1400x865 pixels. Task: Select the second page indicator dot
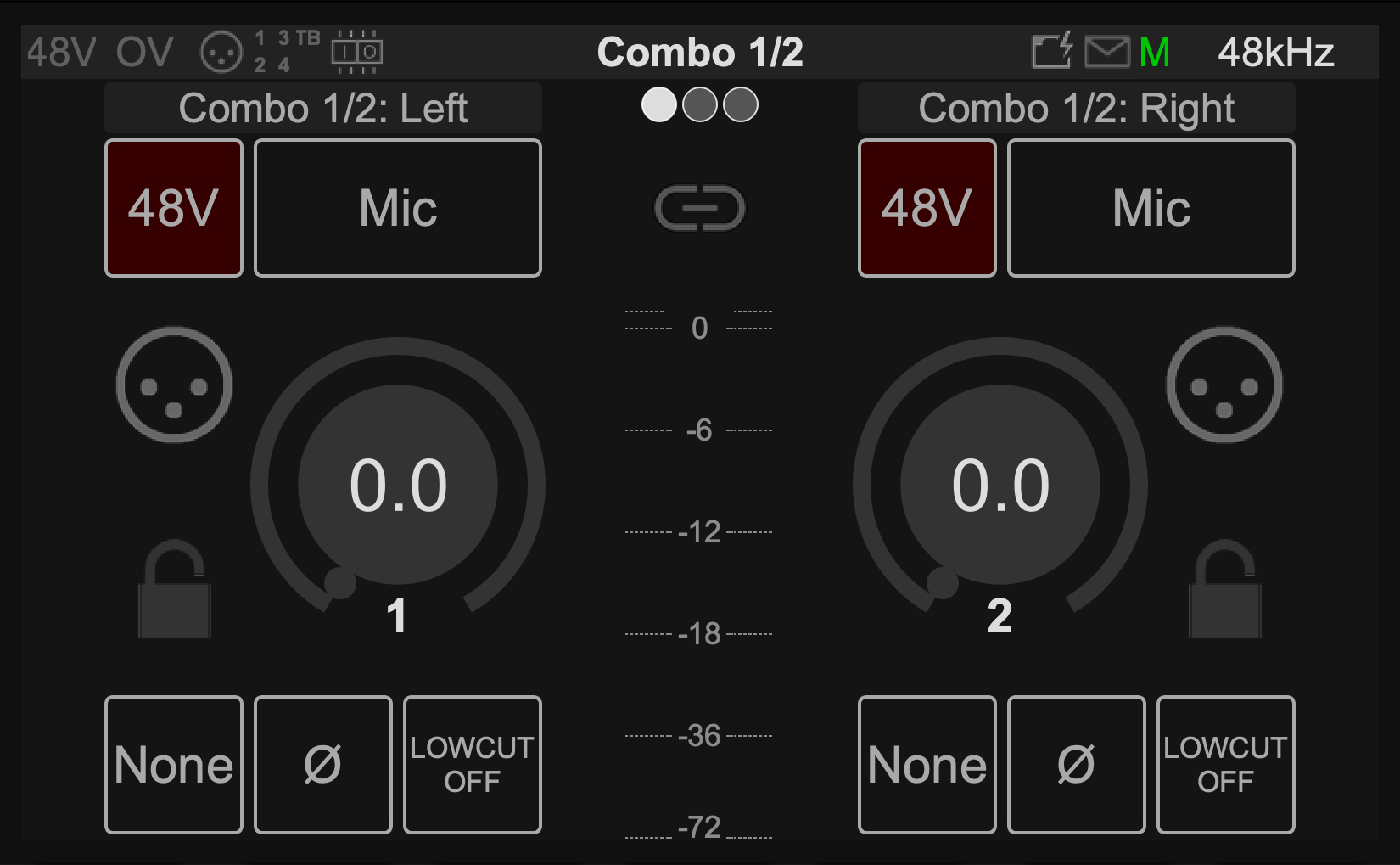coord(700,105)
